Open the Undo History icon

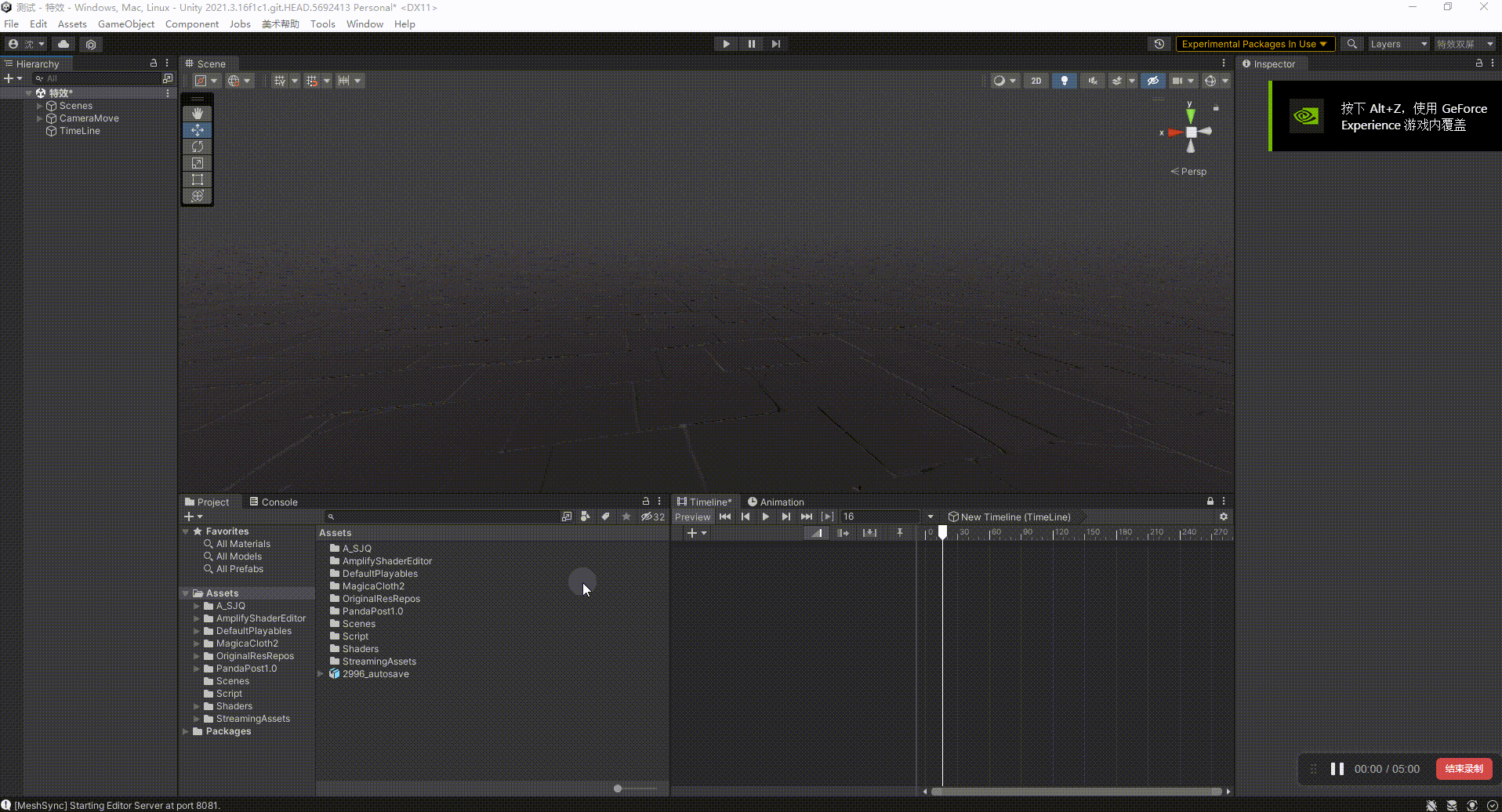pyautogui.click(x=1159, y=44)
